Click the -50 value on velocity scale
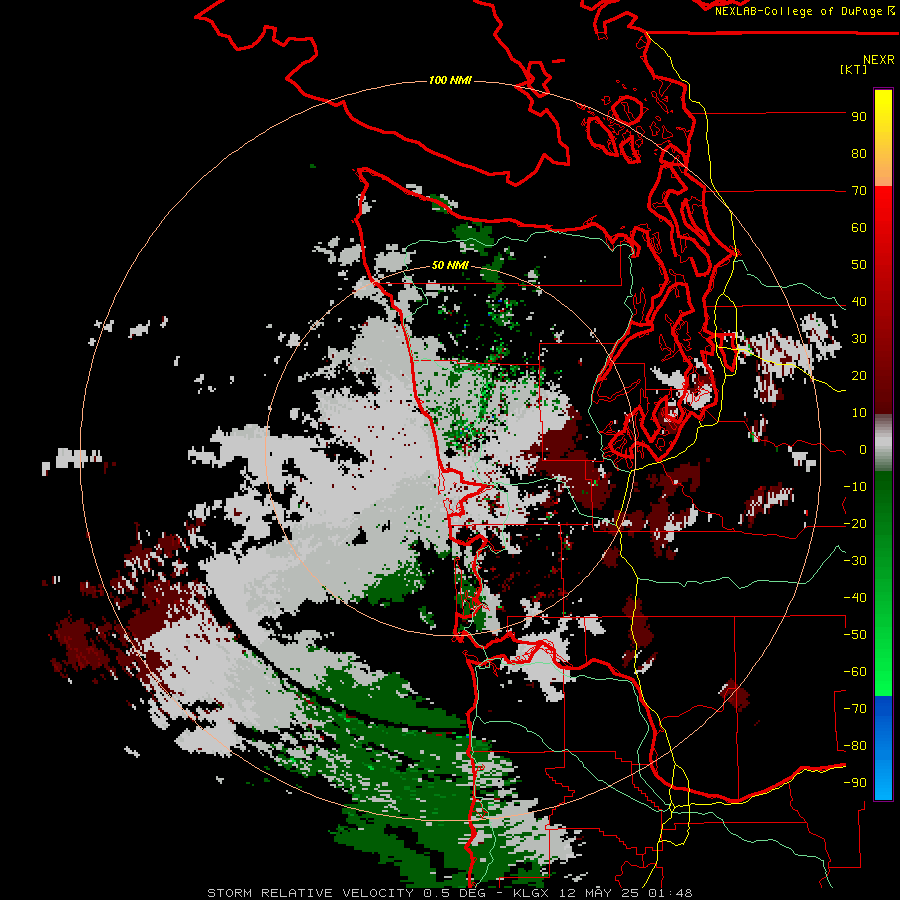The height and width of the screenshot is (900, 900). (x=855, y=635)
